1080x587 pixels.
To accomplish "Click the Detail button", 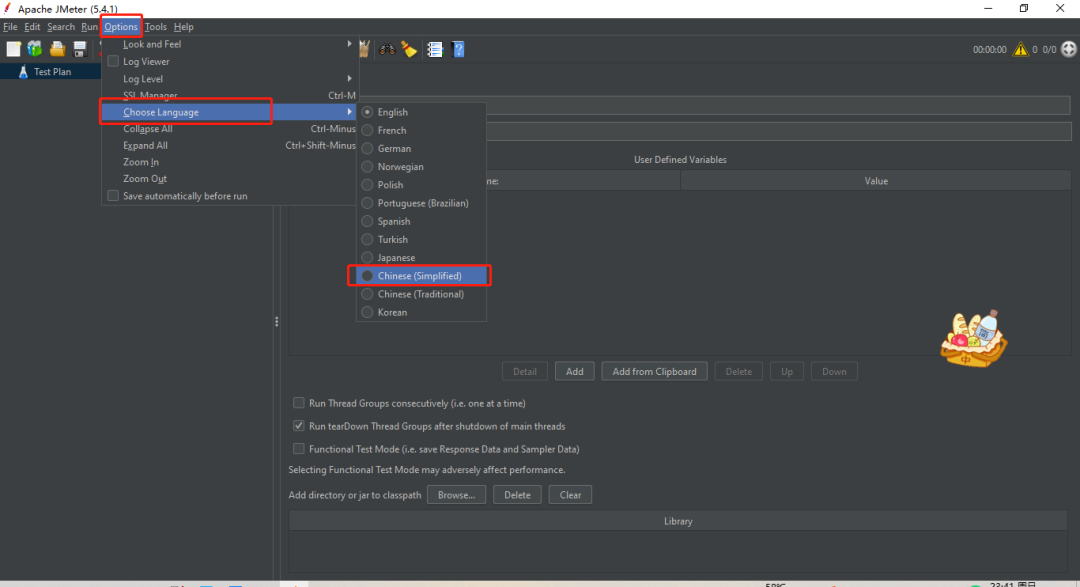I will [x=524, y=371].
